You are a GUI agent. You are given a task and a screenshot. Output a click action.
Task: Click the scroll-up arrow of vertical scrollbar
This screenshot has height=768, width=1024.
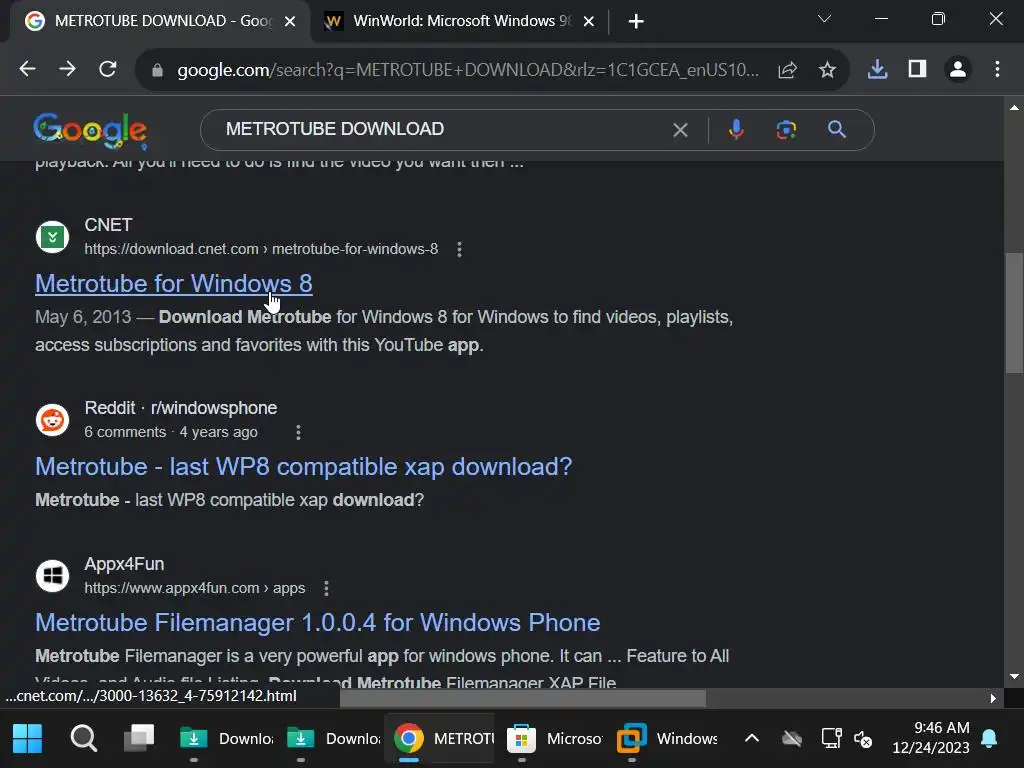1014,108
